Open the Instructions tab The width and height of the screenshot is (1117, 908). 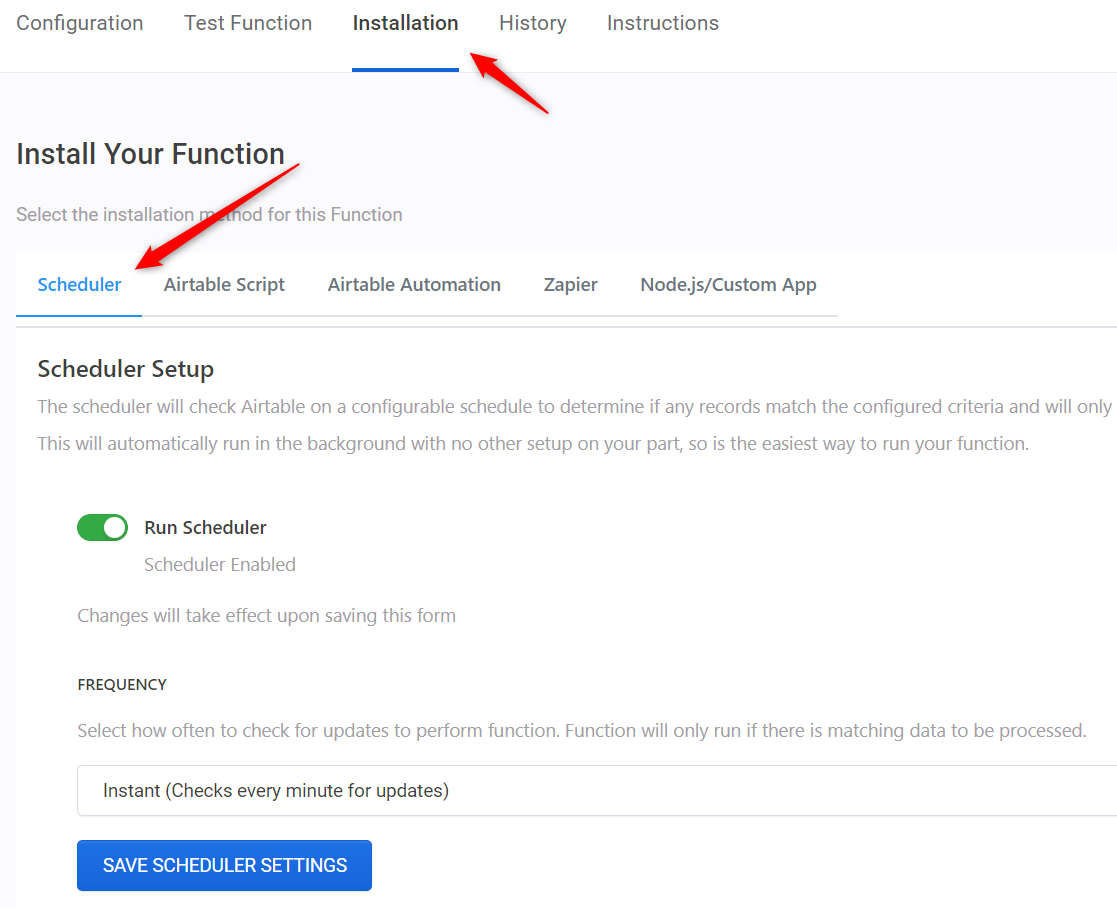coord(662,23)
